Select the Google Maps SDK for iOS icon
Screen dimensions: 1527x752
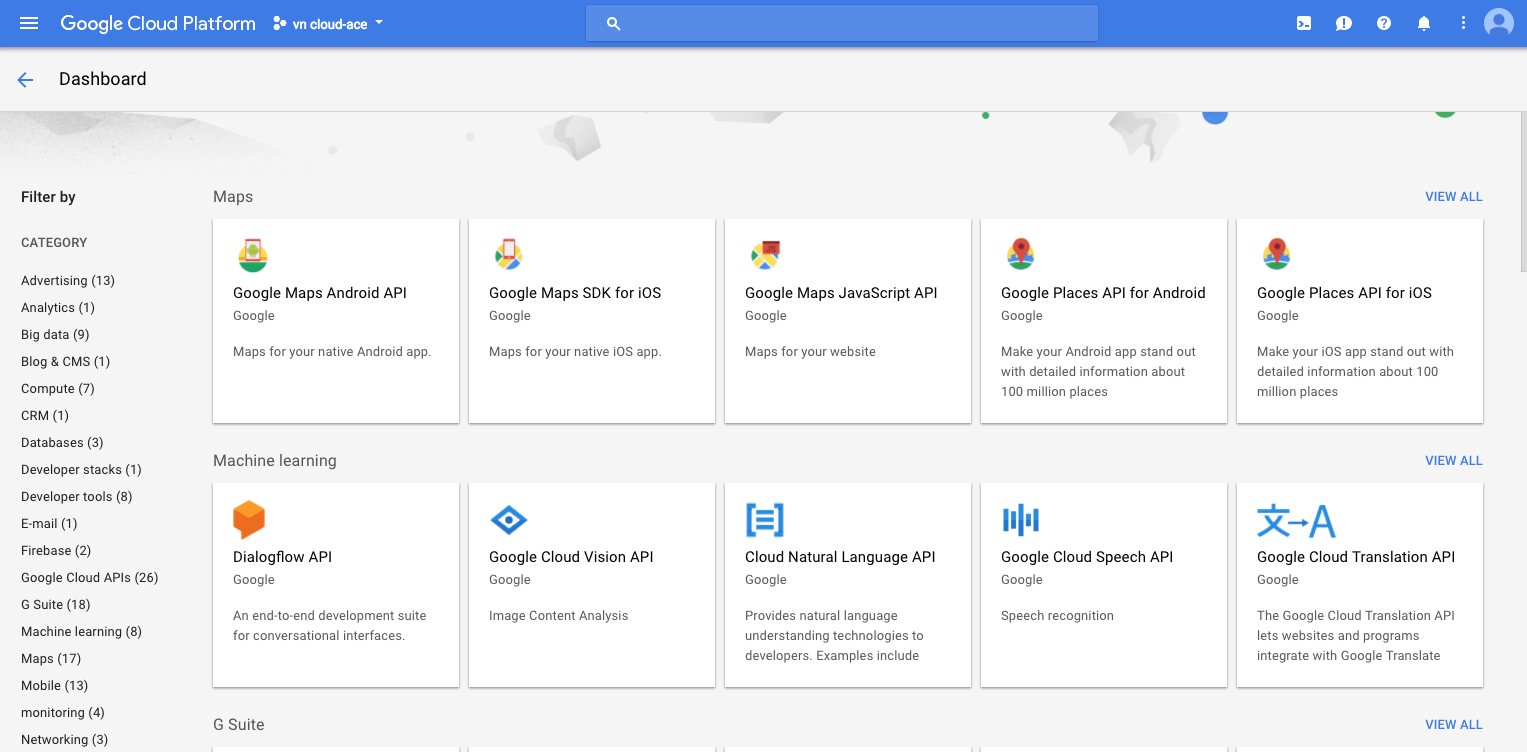(x=509, y=255)
